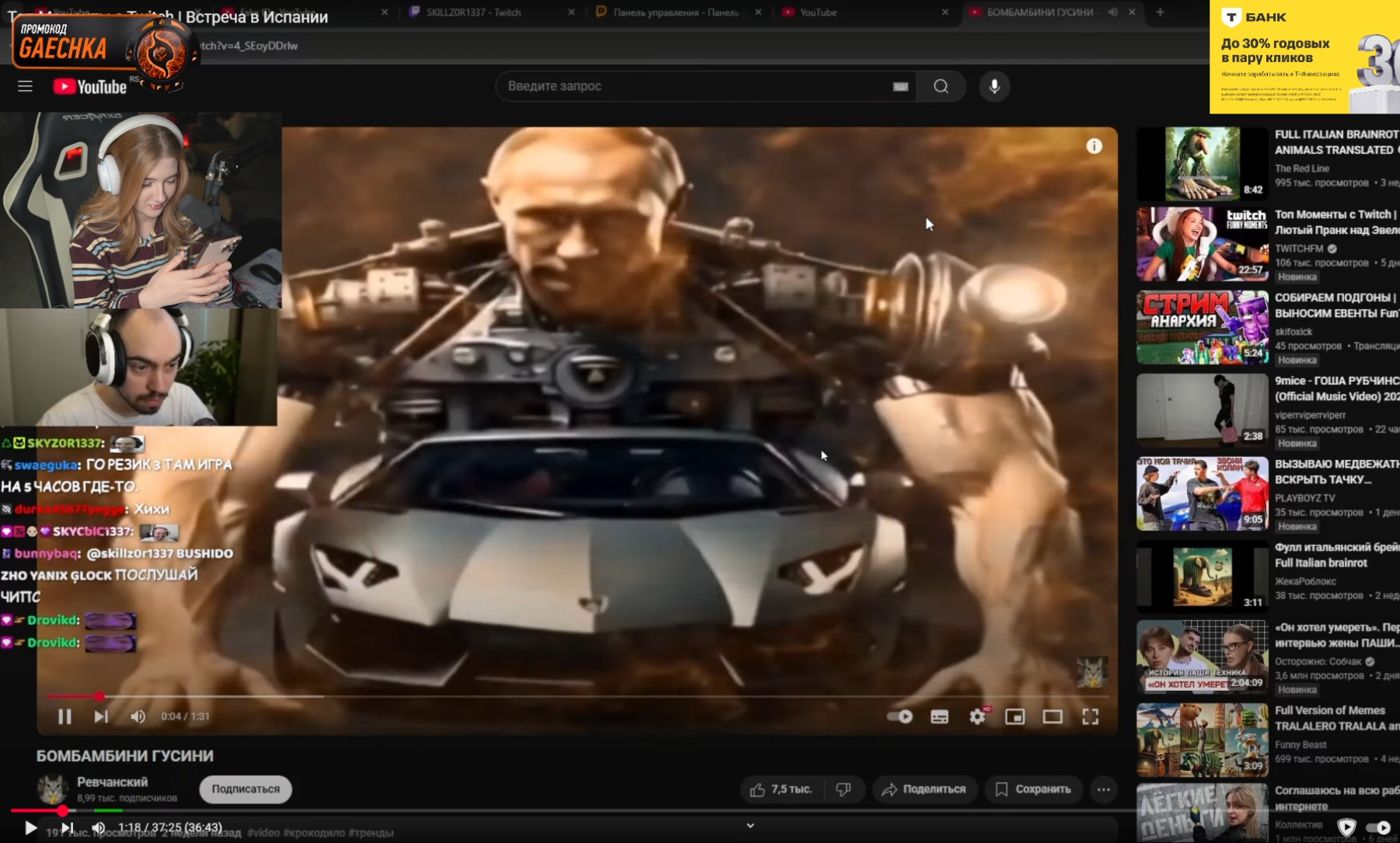The height and width of the screenshot is (843, 1400).
Task: Skip next in outer bottom player bar
Action: (68, 828)
